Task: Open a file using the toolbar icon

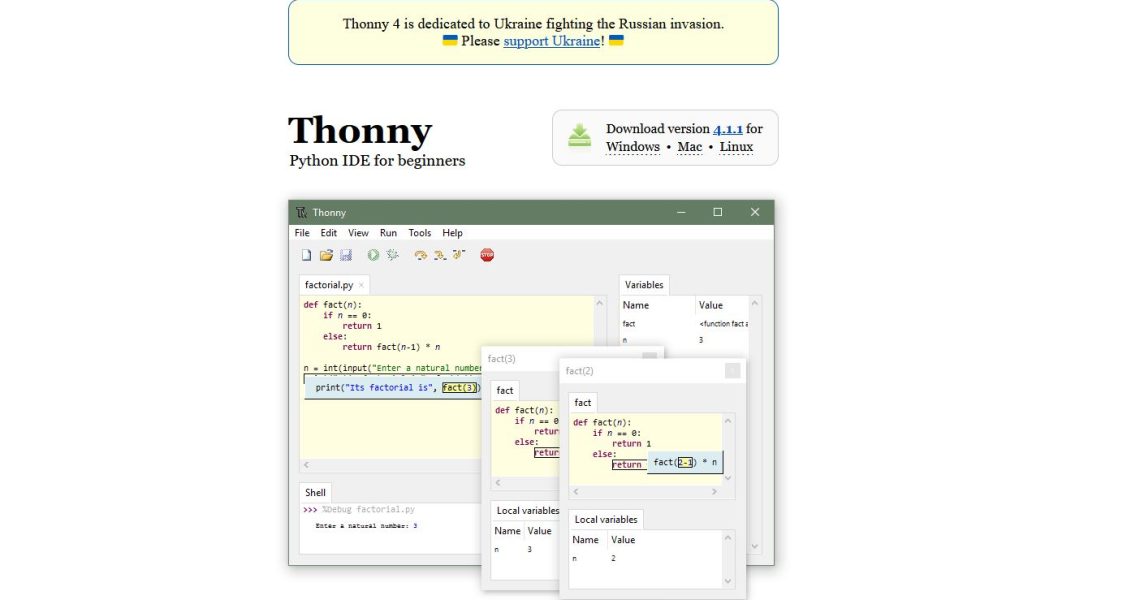Action: coord(326,255)
